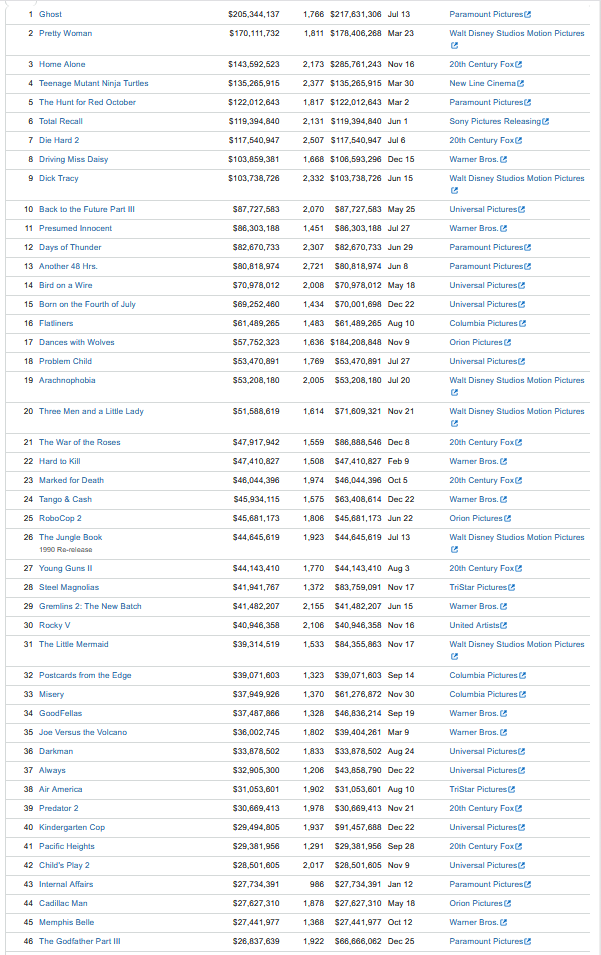This screenshot has height=955, width=601.
Task: Open external link icon under Arachnophobia distributor
Action: click(454, 393)
